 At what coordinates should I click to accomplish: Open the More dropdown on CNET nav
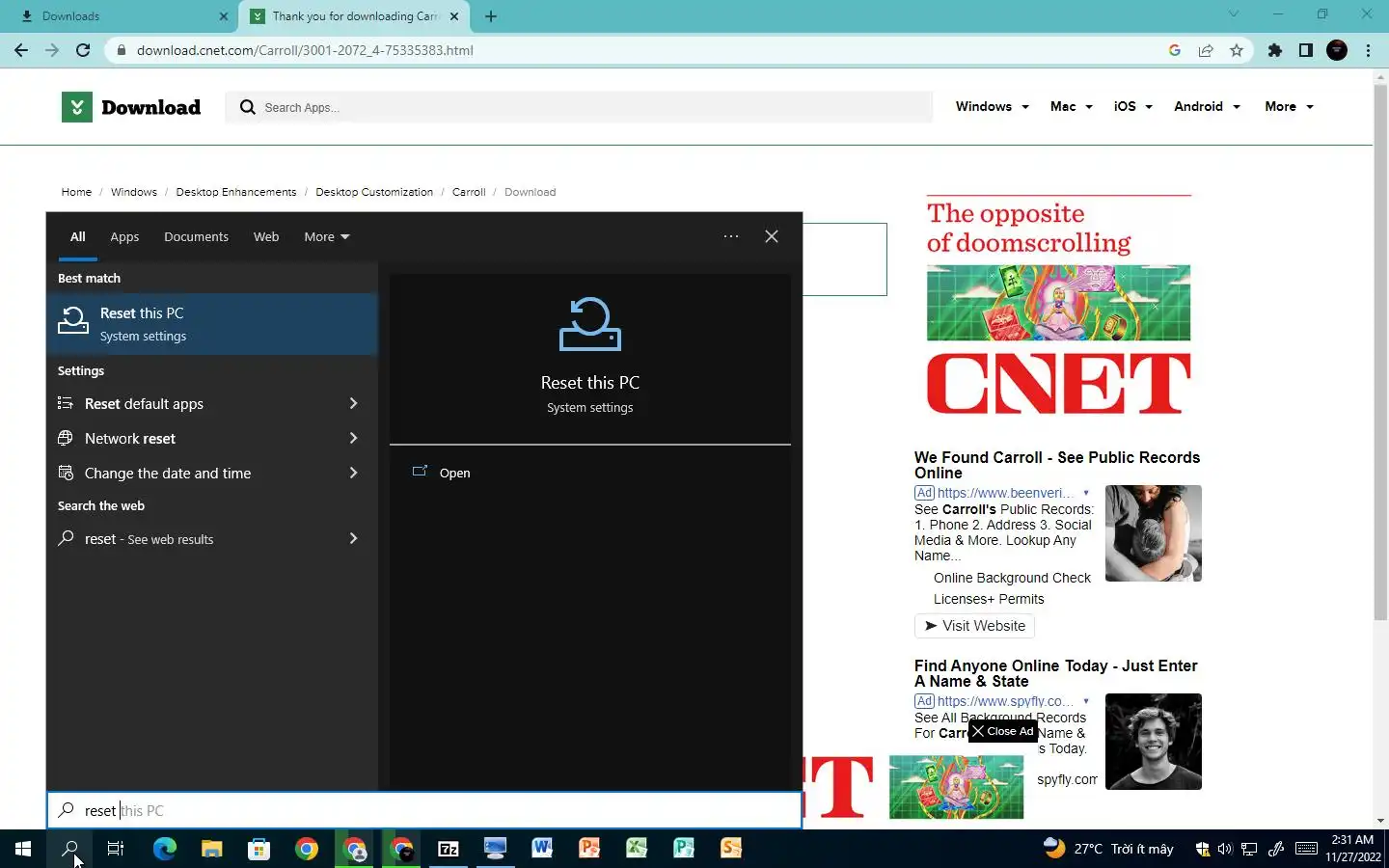click(x=1290, y=106)
